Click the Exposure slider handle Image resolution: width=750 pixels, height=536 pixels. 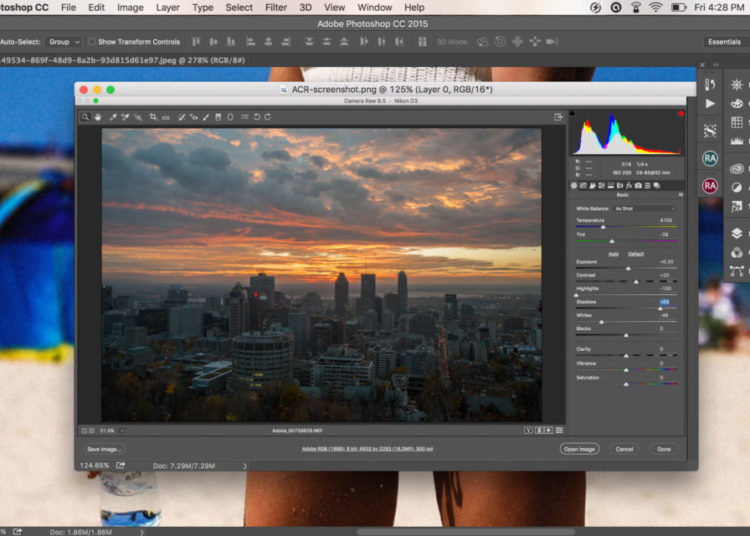coord(629,269)
